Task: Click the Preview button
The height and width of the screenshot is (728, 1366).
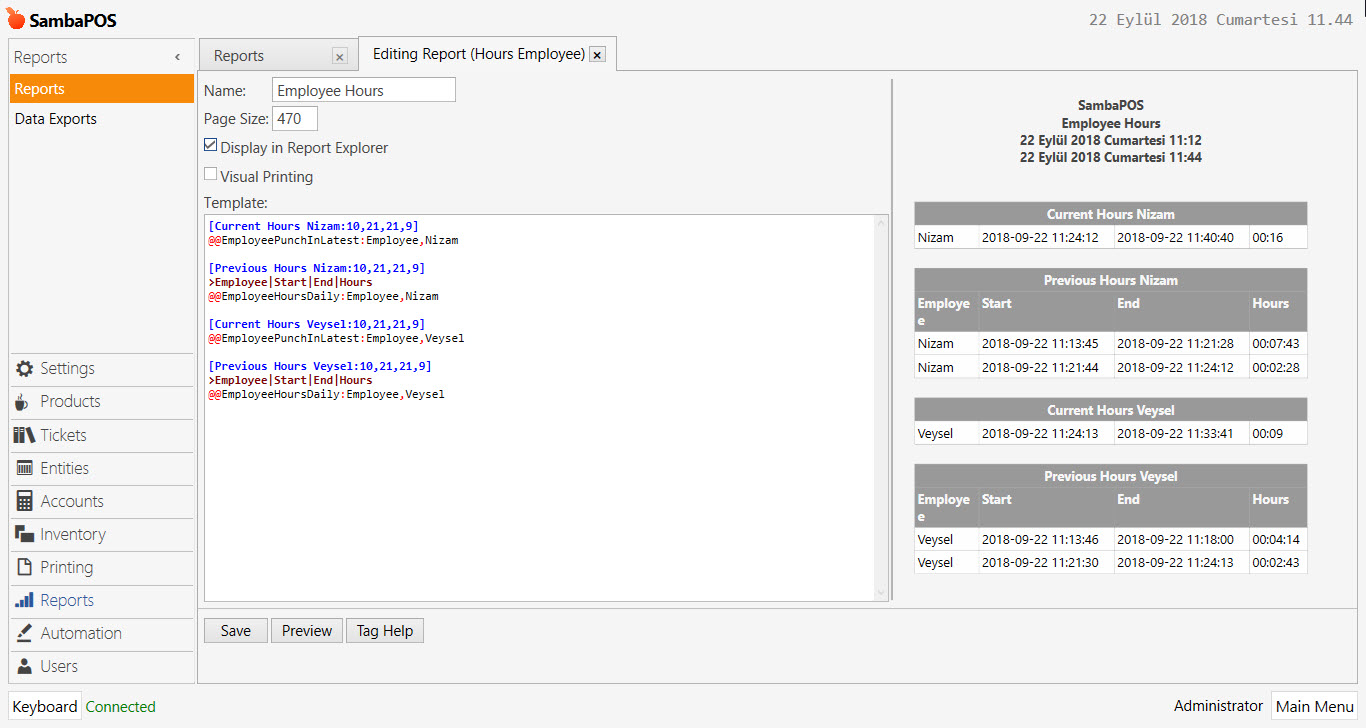Action: [x=306, y=630]
